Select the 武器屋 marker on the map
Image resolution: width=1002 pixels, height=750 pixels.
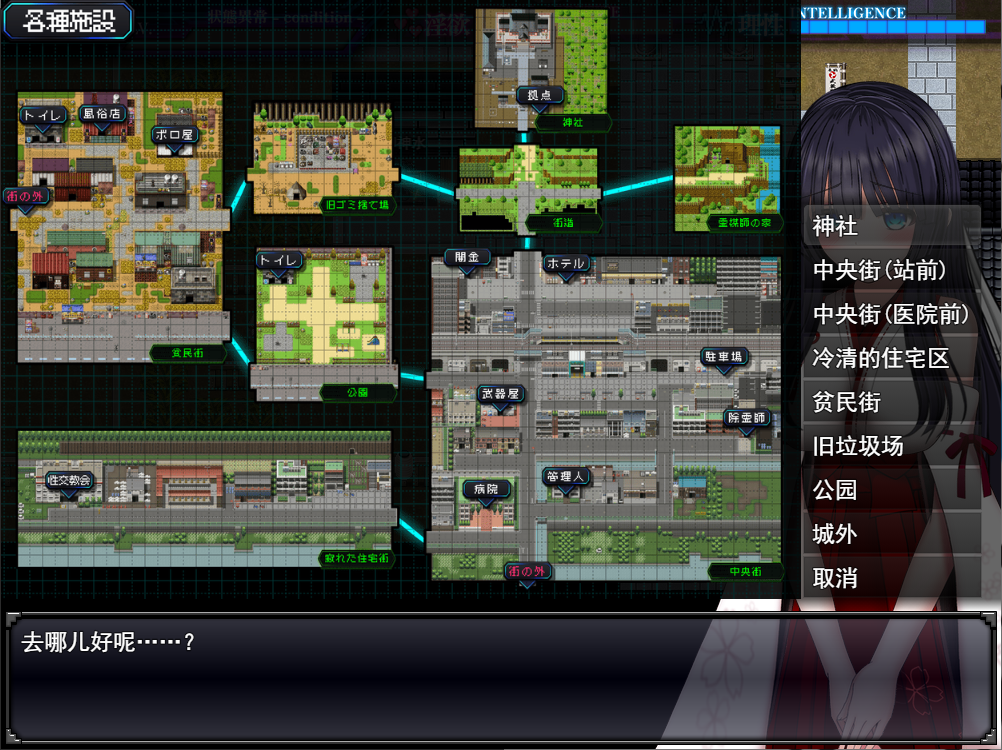pyautogui.click(x=500, y=394)
